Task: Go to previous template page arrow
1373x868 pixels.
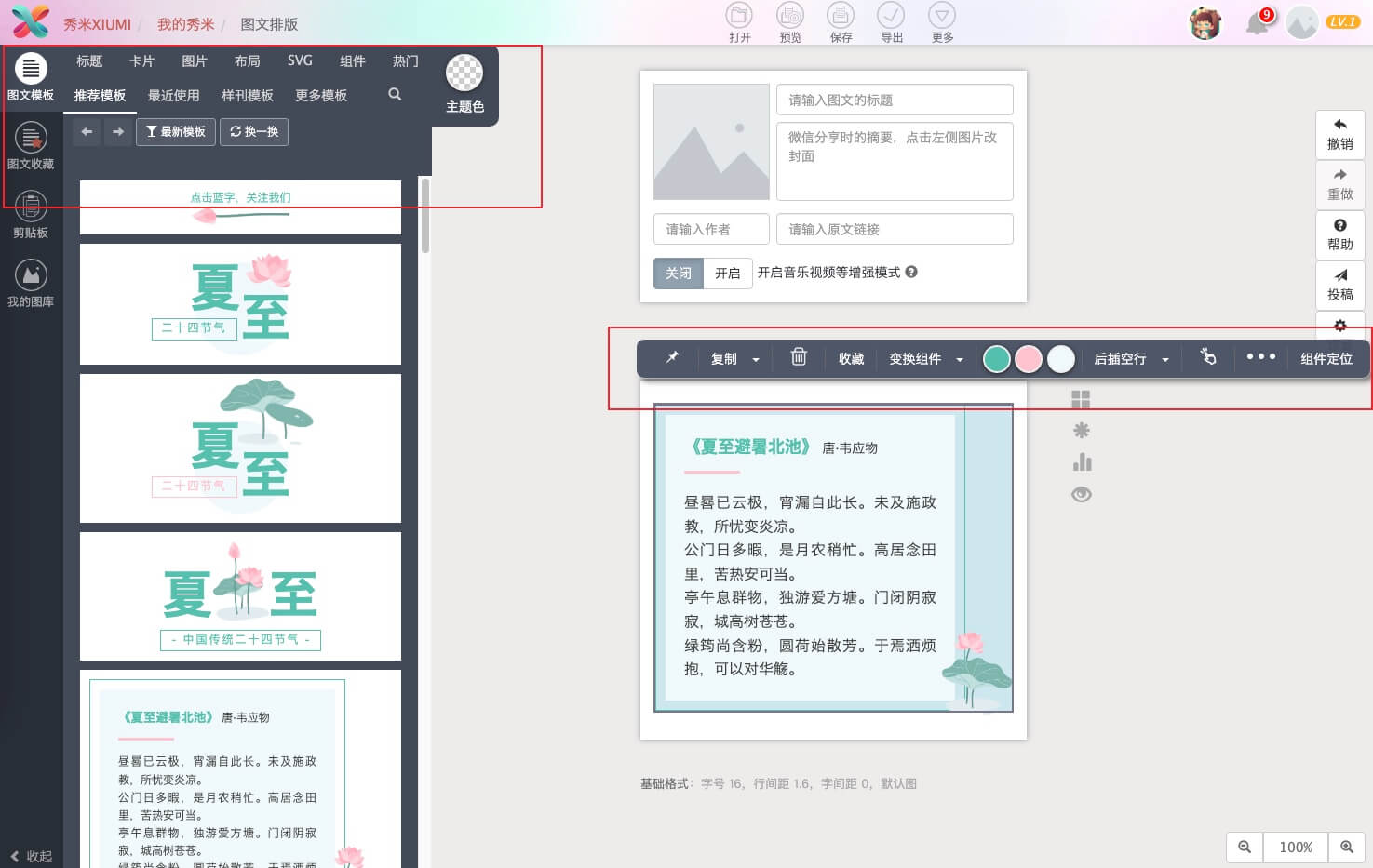Action: coord(87,132)
